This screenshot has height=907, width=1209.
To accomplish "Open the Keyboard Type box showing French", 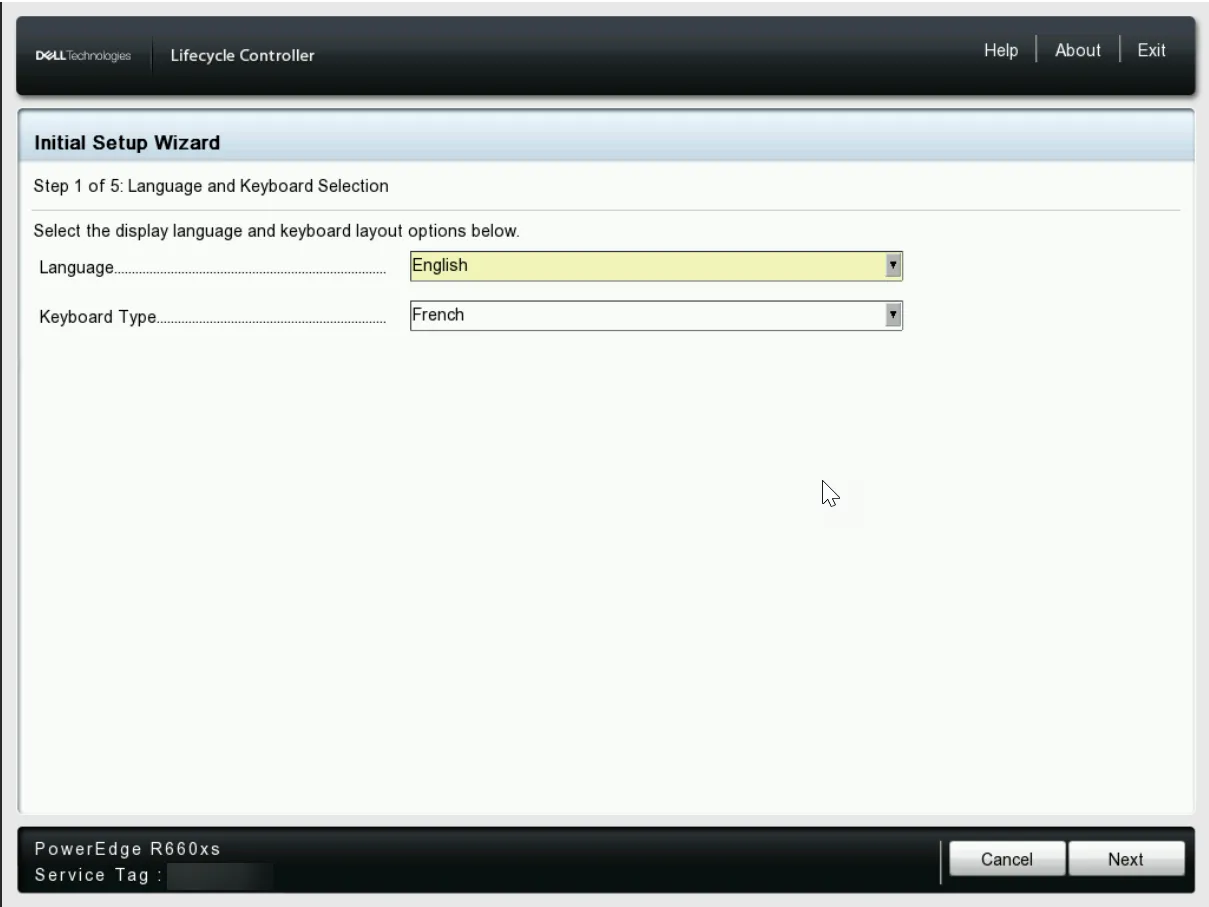I will [x=646, y=316].
